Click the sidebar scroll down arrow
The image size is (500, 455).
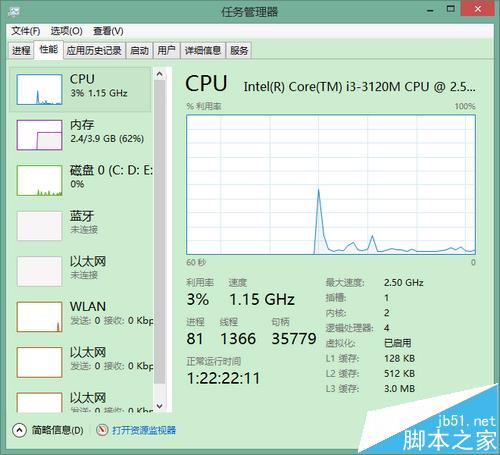click(160, 406)
